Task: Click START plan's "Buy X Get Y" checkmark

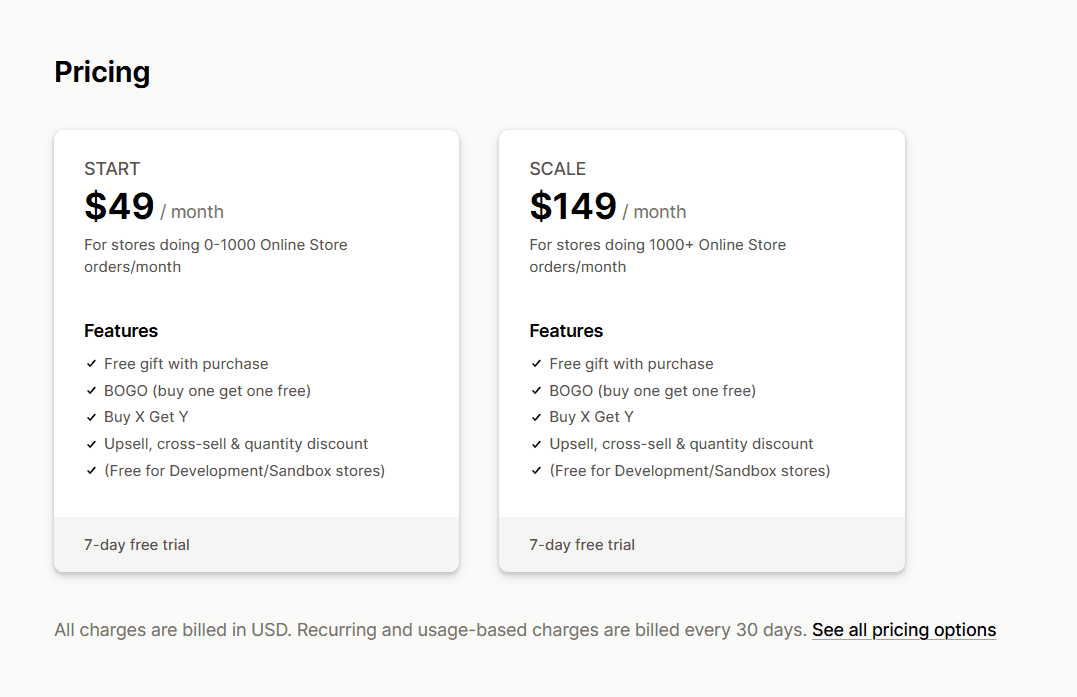Action: pyautogui.click(x=91, y=417)
